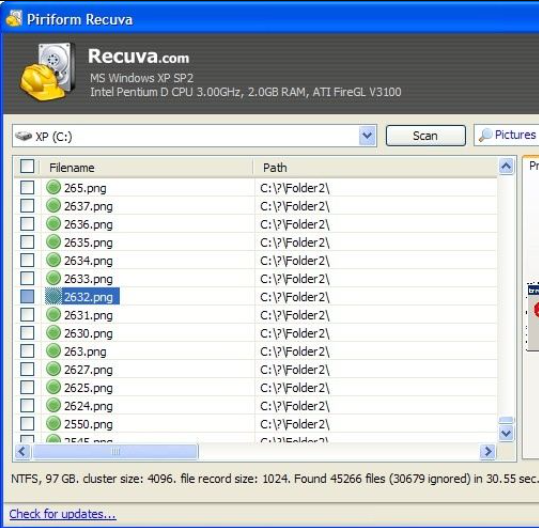Tick the checkbox for 2624.png
539x528 pixels.
tap(27, 406)
